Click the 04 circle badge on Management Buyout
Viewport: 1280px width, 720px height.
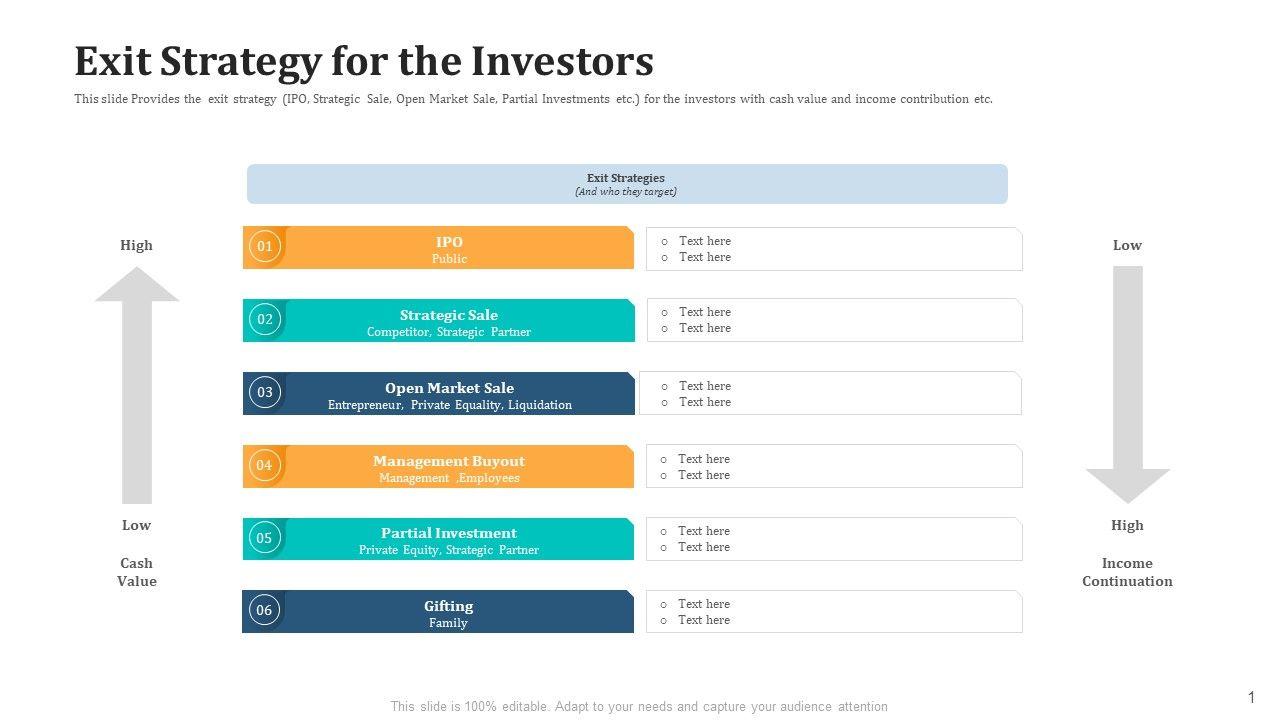click(x=264, y=465)
